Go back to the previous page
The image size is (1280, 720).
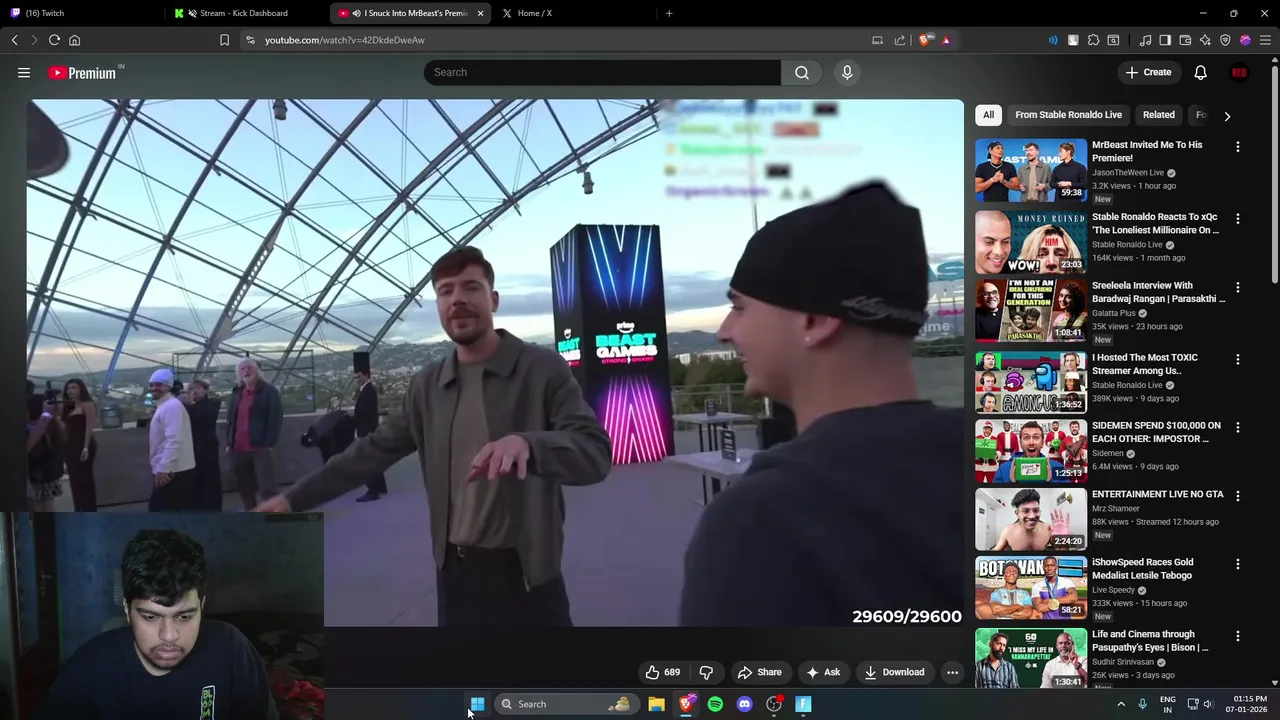(x=15, y=40)
